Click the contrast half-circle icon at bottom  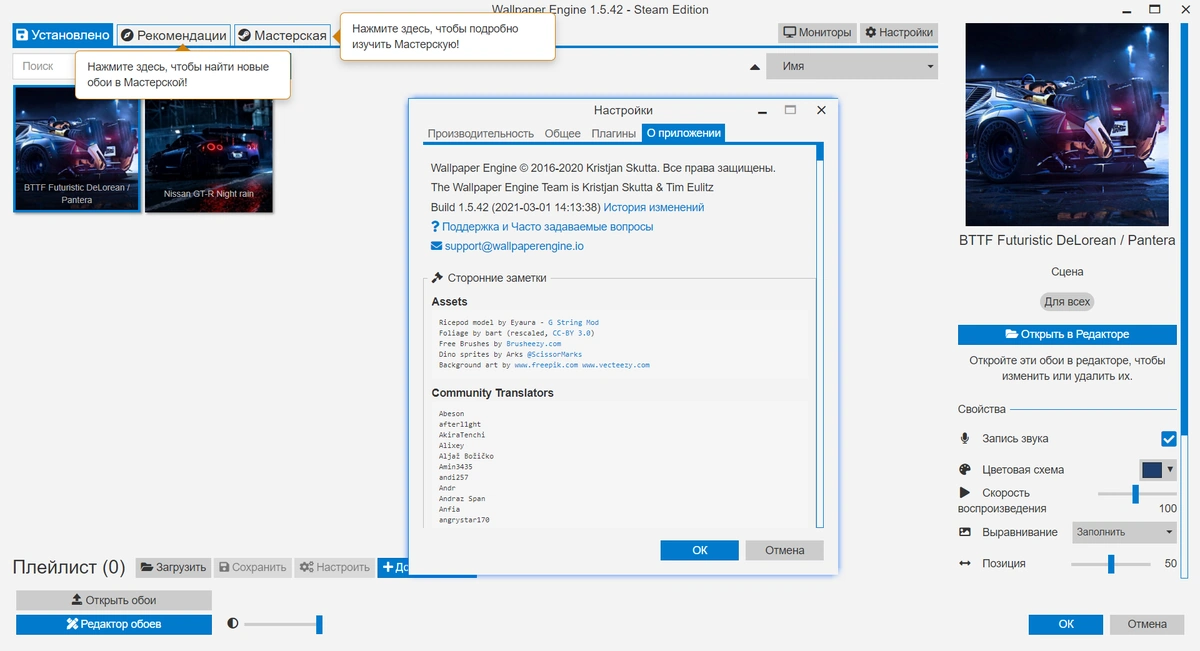click(x=233, y=623)
